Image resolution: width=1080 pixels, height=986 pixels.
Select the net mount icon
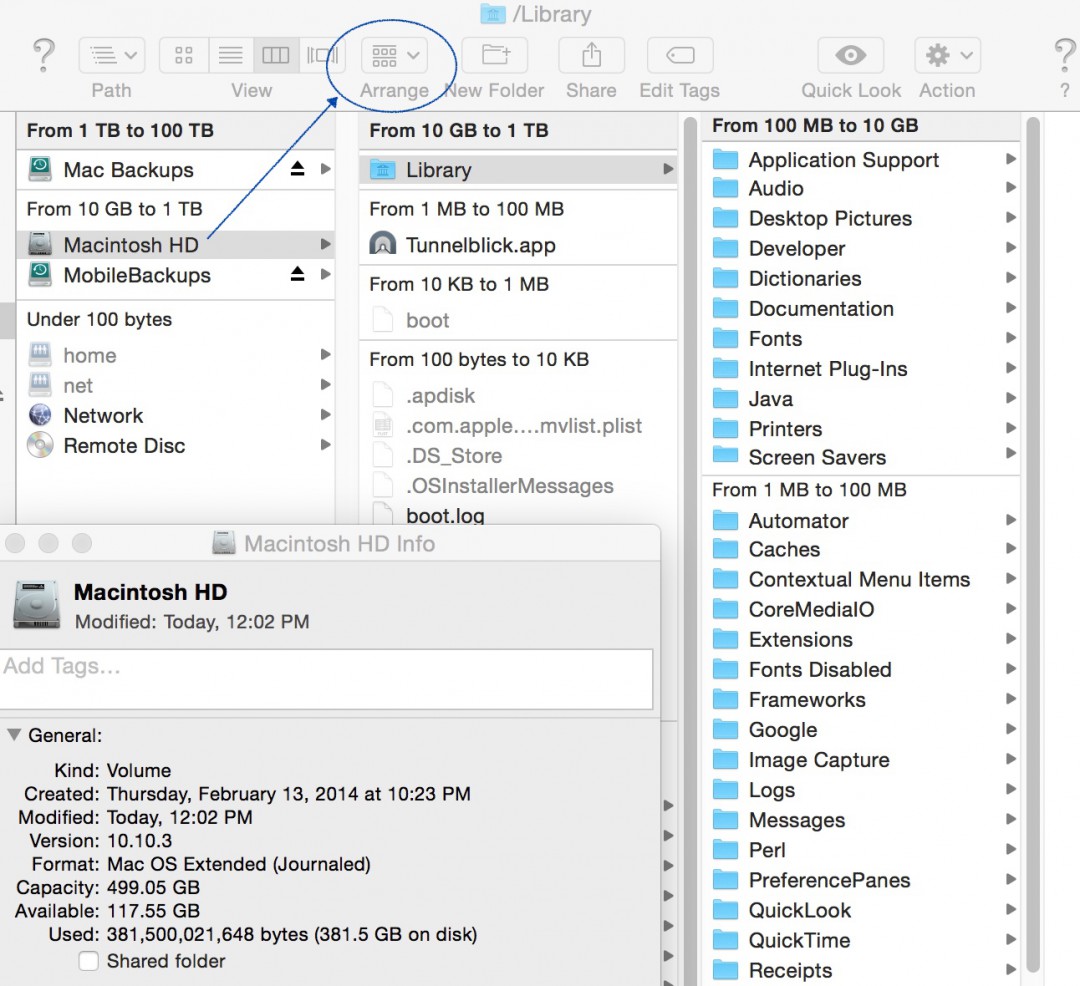coord(40,386)
